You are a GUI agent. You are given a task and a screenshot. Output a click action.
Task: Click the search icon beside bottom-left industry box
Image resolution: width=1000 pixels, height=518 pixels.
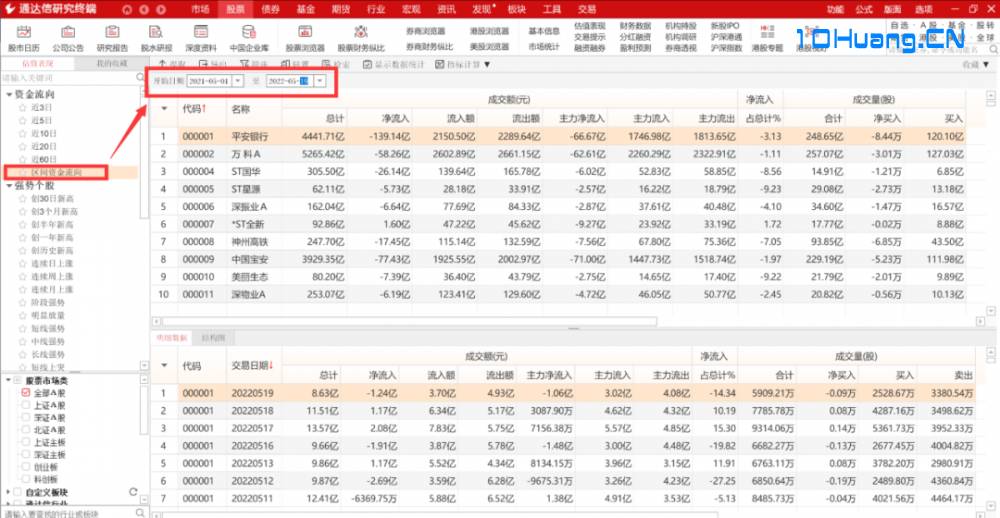[140, 512]
